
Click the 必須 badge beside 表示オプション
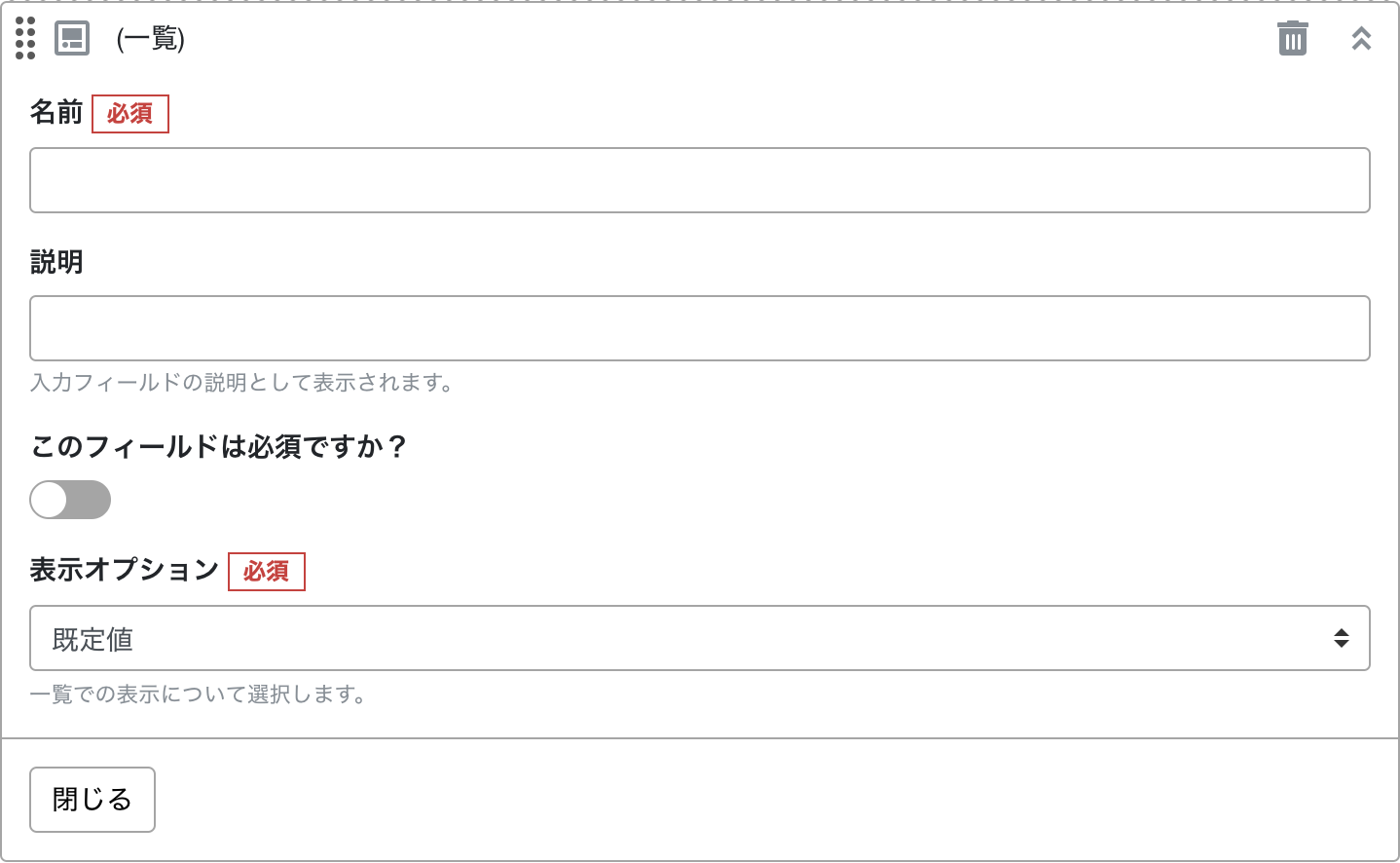[x=267, y=571]
